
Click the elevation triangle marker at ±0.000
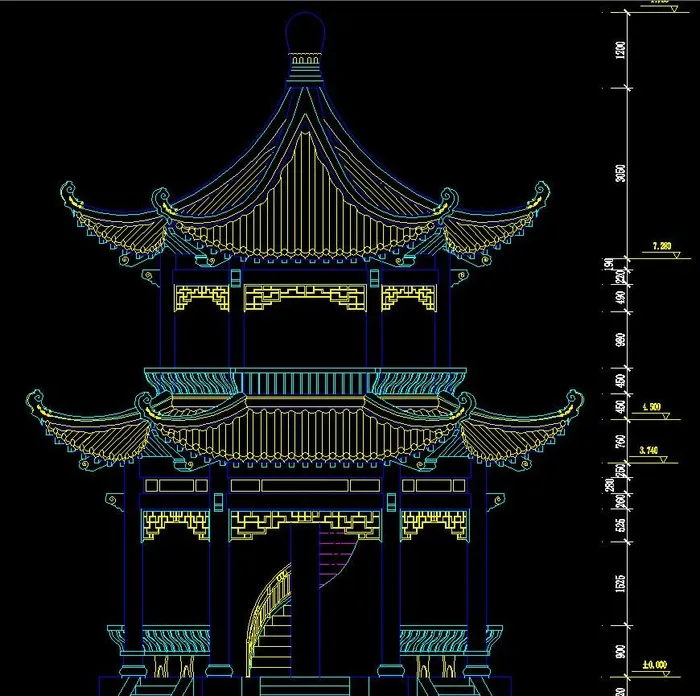(x=666, y=674)
